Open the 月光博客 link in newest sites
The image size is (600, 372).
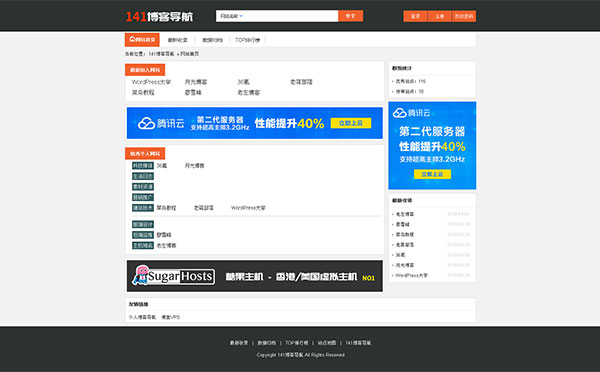click(196, 82)
